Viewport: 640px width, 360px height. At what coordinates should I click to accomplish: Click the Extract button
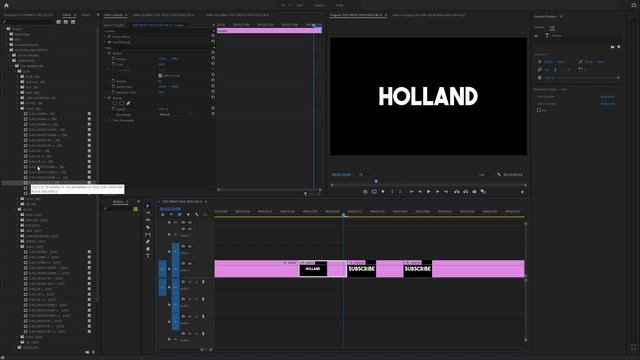[465, 191]
